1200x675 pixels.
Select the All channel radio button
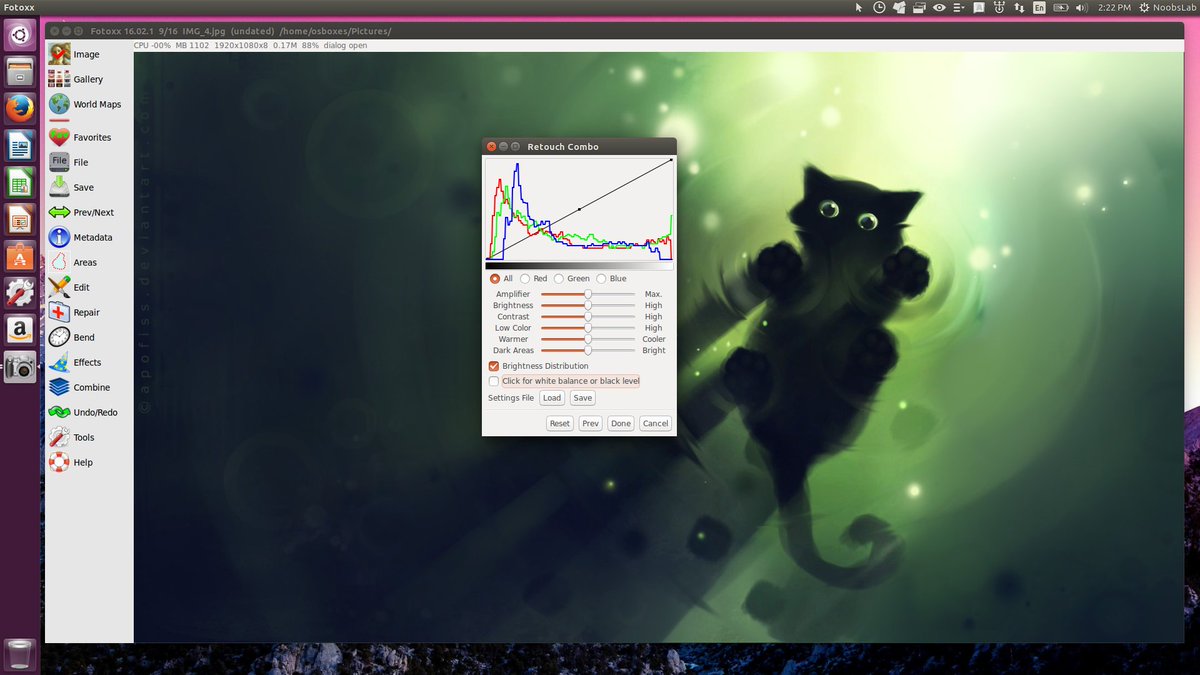tap(495, 279)
